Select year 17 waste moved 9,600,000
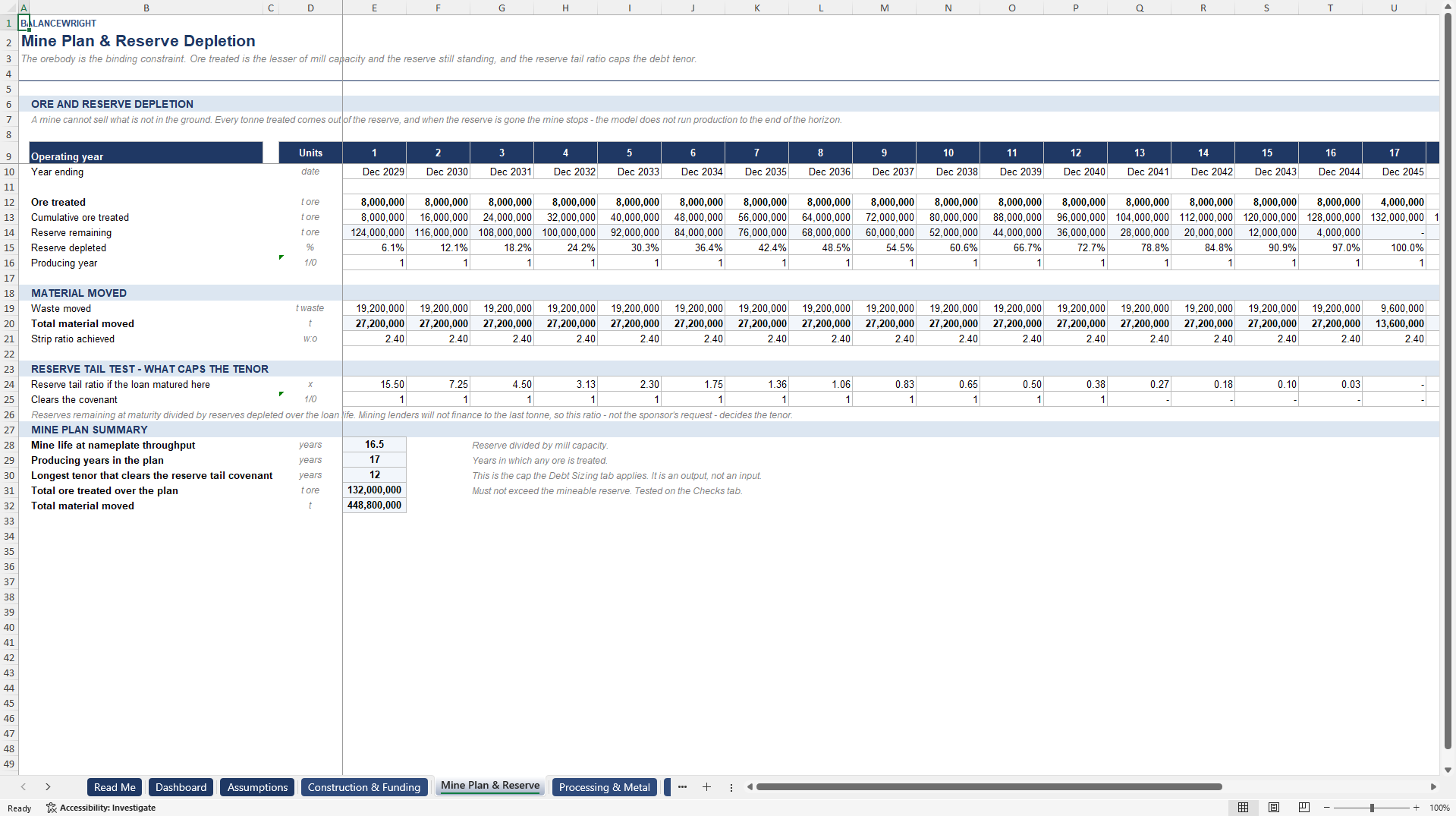 pos(1394,308)
